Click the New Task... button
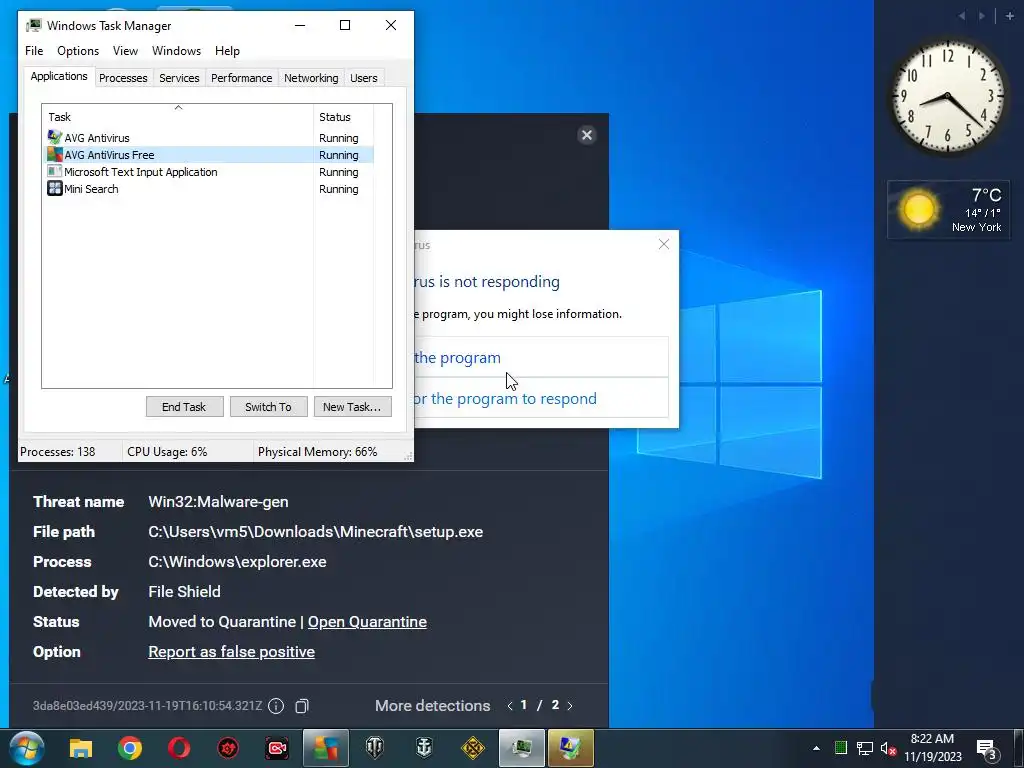Screen dimensions: 1024x768 [x=353, y=407]
